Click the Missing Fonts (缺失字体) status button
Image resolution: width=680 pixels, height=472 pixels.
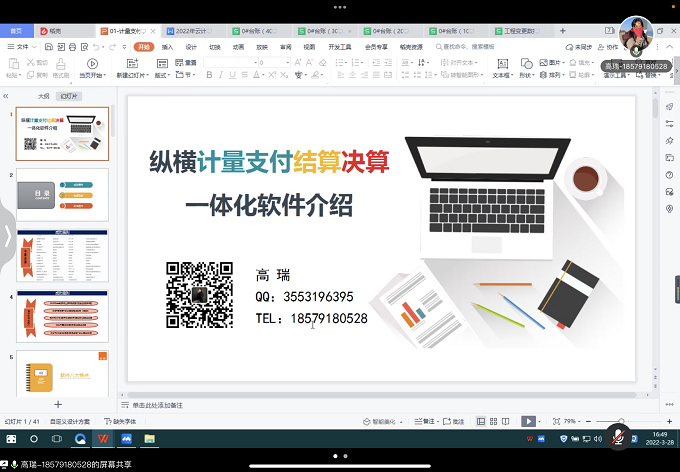click(120, 421)
